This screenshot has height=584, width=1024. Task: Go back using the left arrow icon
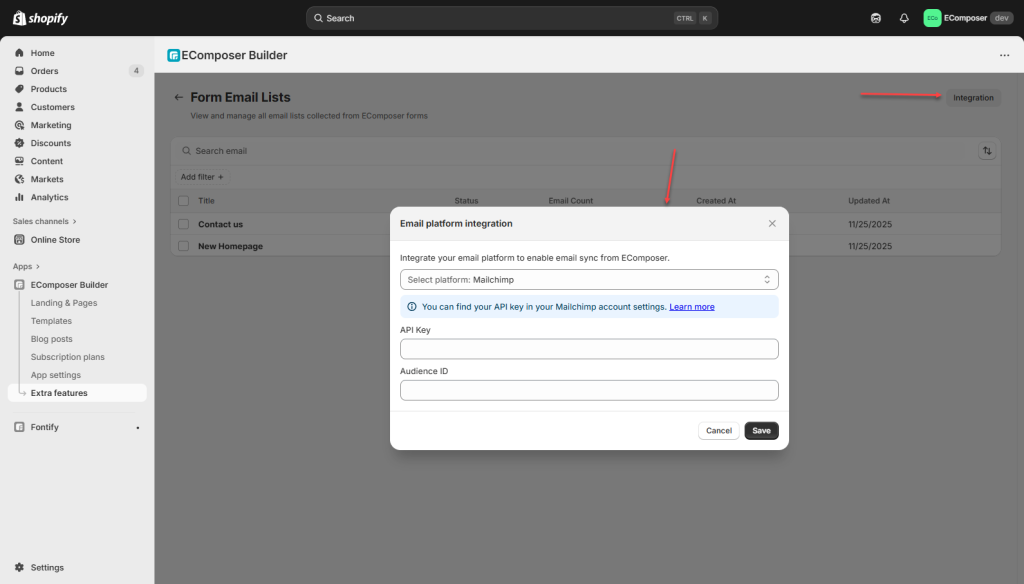(178, 98)
